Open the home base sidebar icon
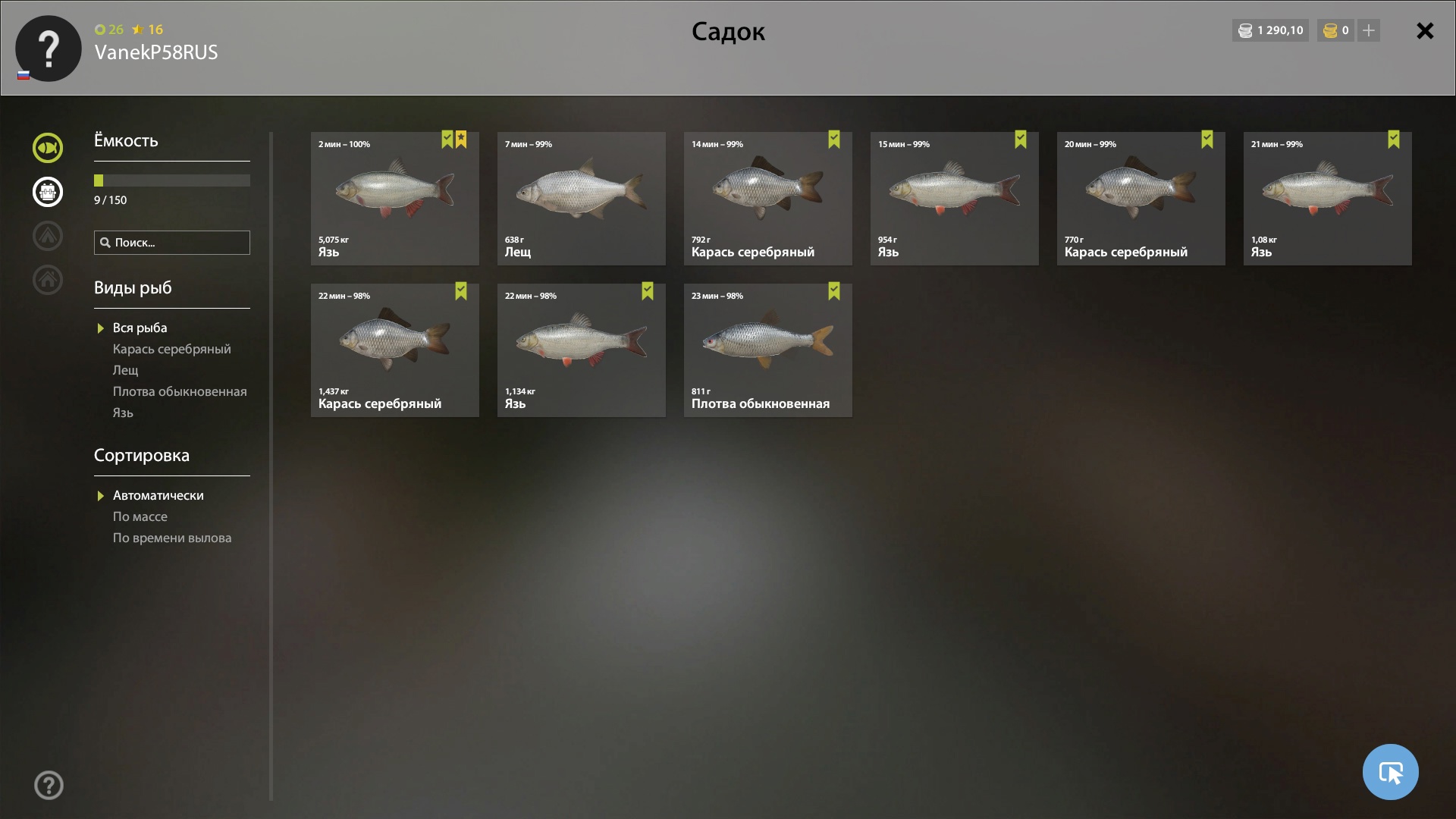Viewport: 1456px width, 819px height. pyautogui.click(x=47, y=280)
